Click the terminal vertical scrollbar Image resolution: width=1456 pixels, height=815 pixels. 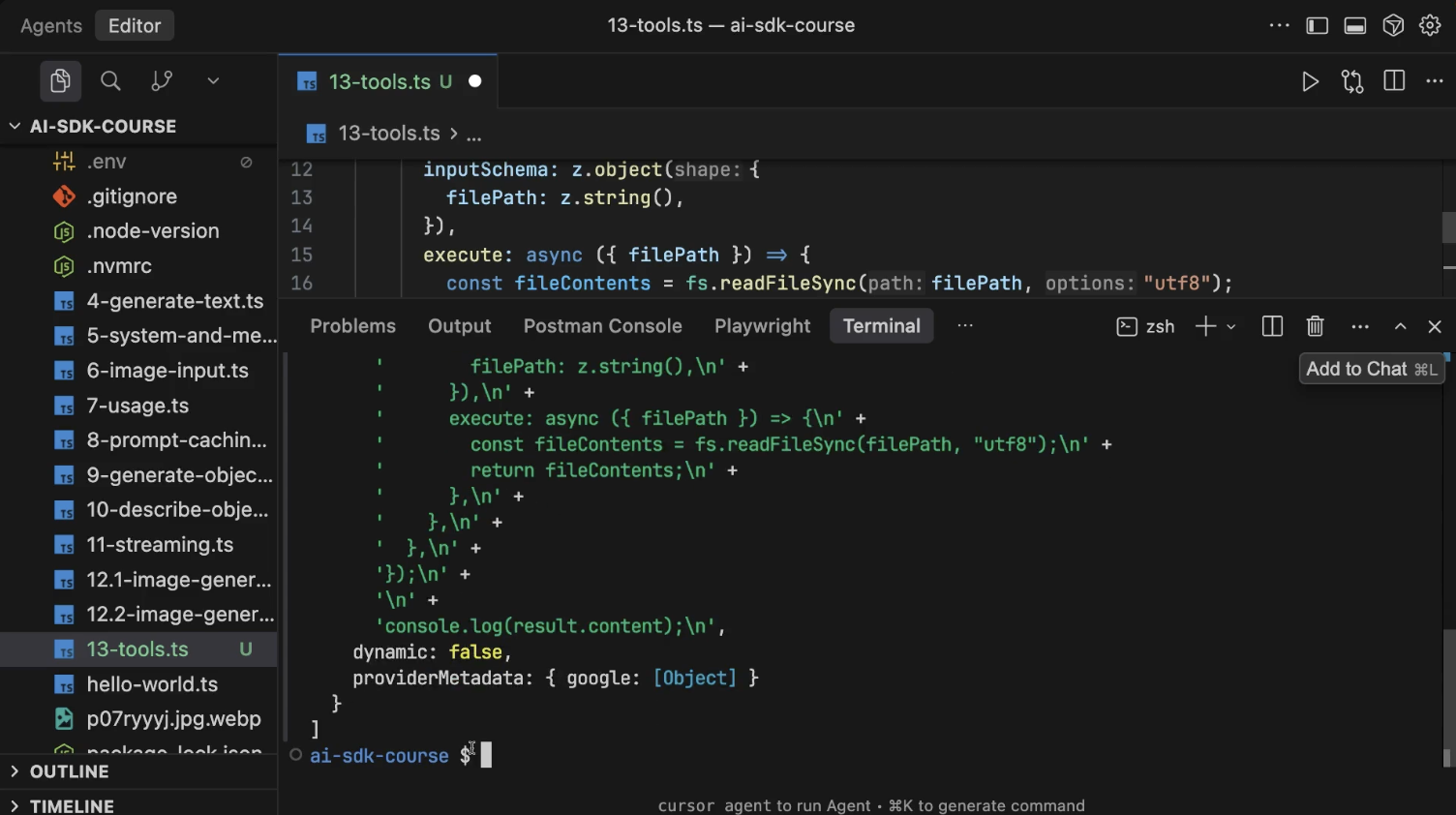click(1449, 697)
